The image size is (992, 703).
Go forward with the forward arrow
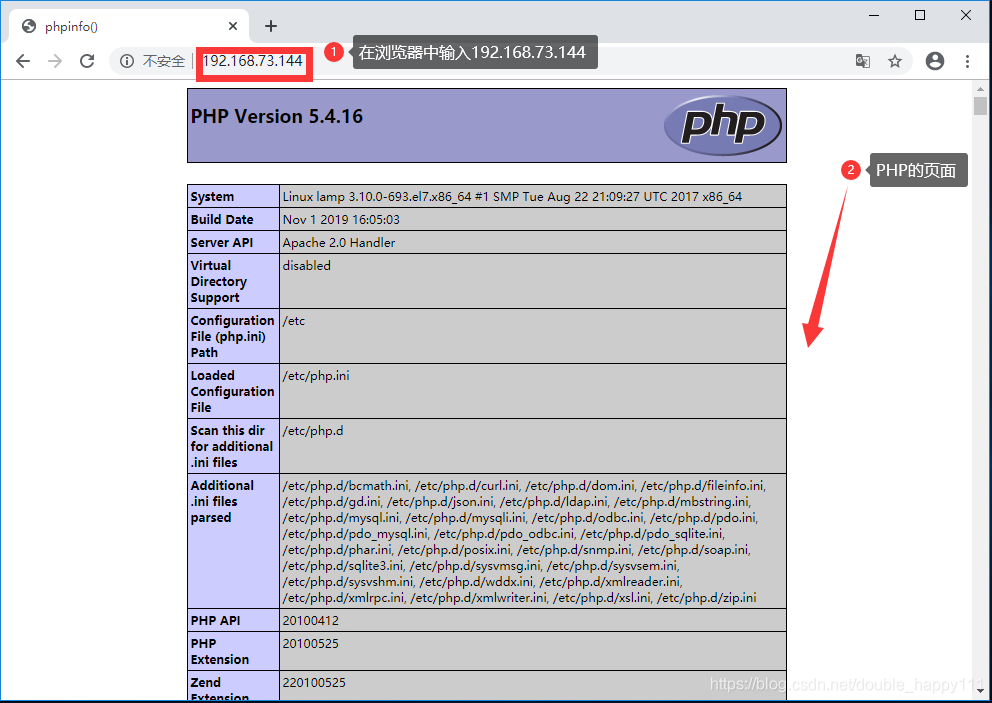[56, 61]
